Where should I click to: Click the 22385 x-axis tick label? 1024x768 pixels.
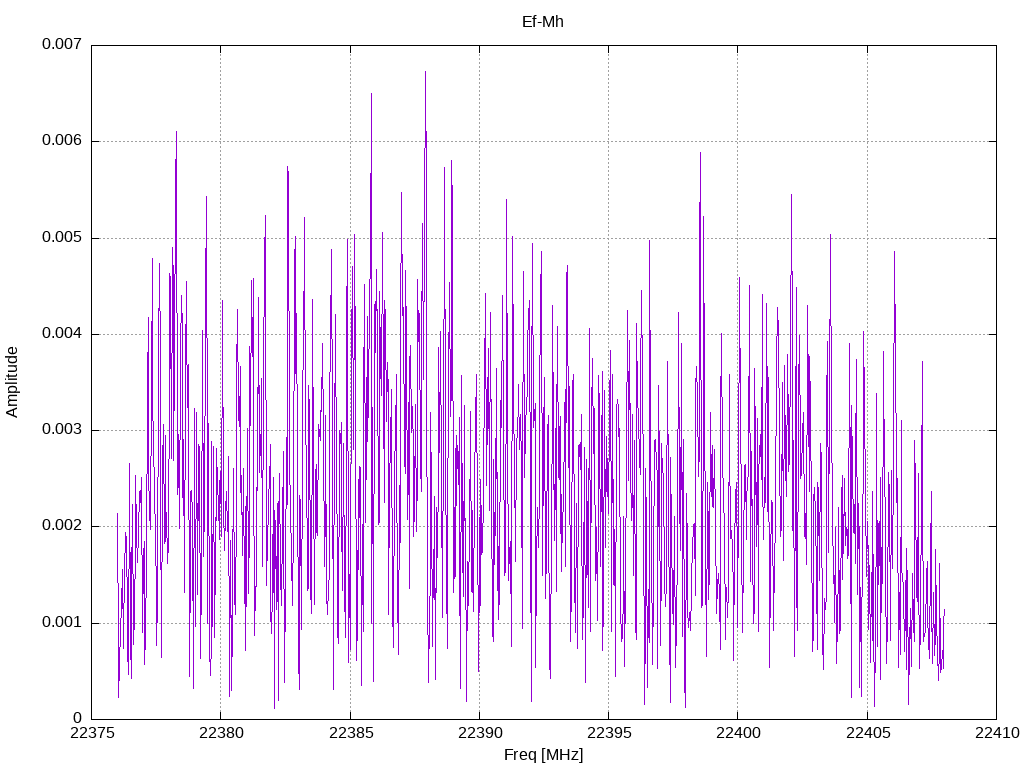351,733
